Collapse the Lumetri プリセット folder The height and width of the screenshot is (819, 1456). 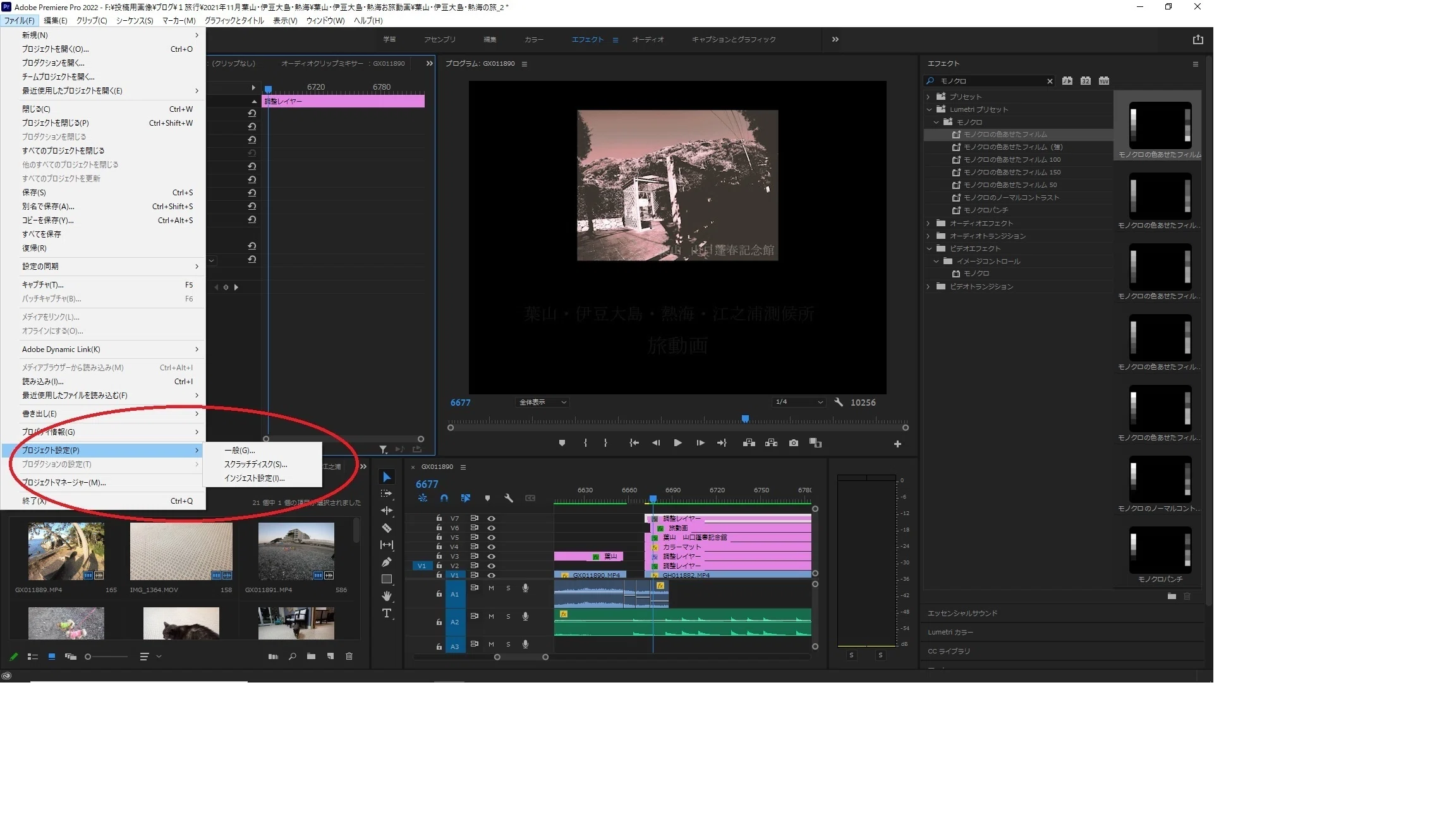click(x=928, y=109)
